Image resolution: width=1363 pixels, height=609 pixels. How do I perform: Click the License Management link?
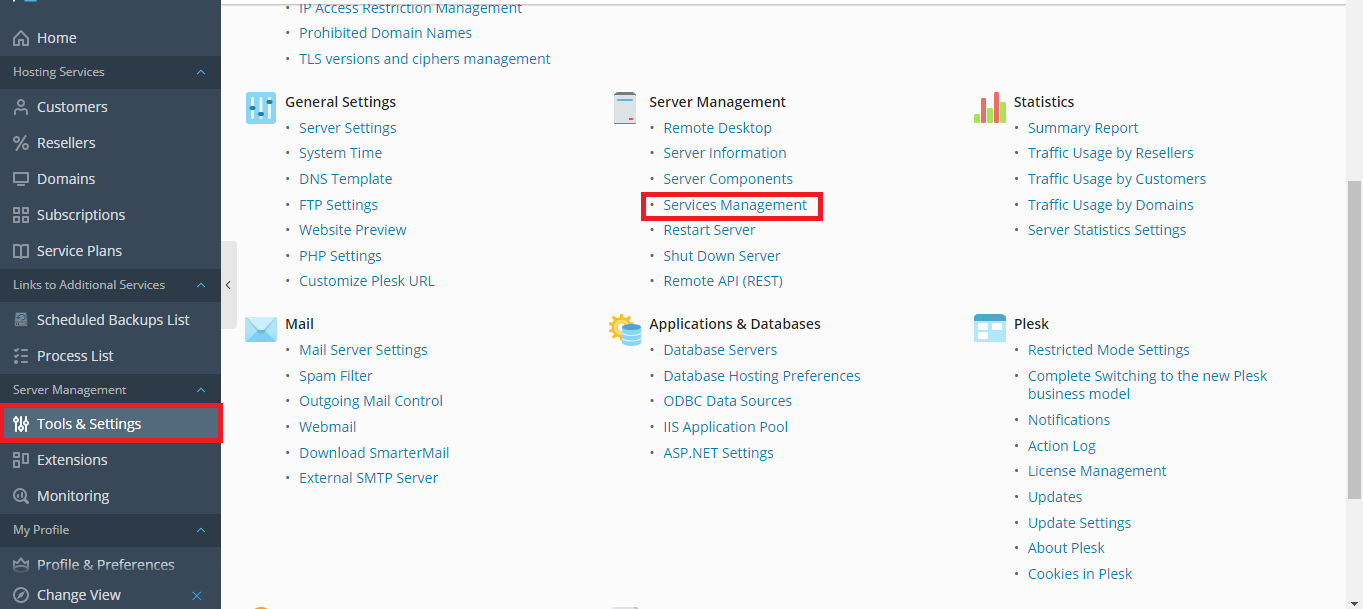(x=1097, y=471)
